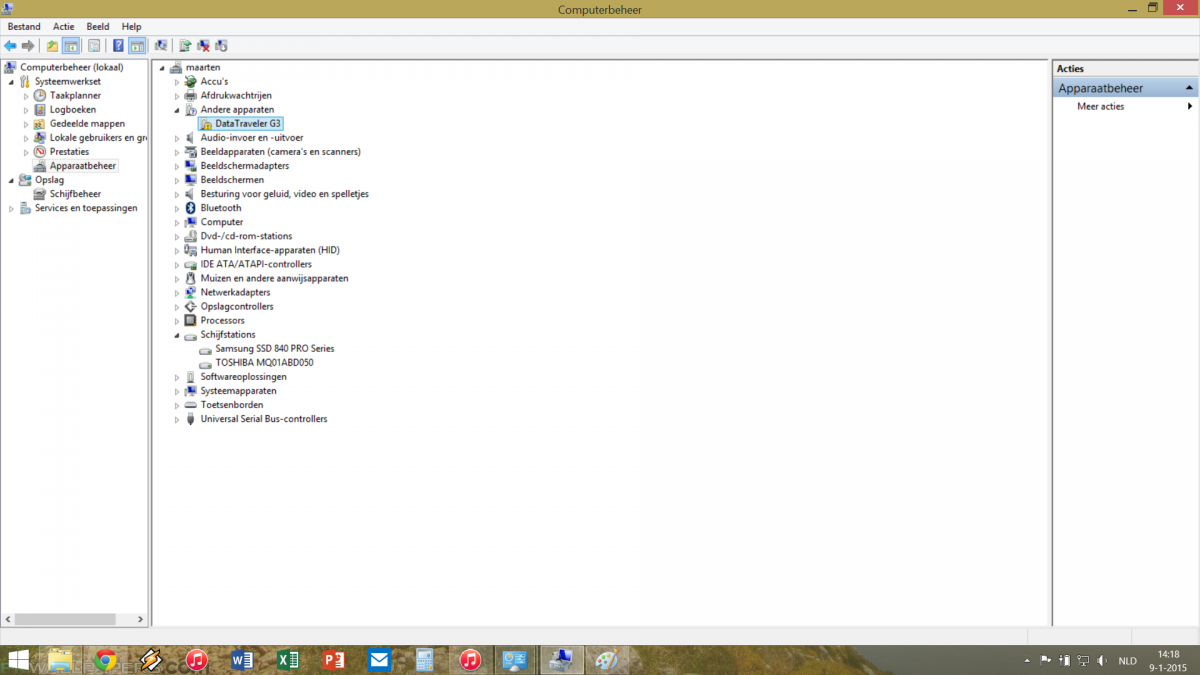
Task: Click the Update driver software toolbar icon
Action: (185, 46)
